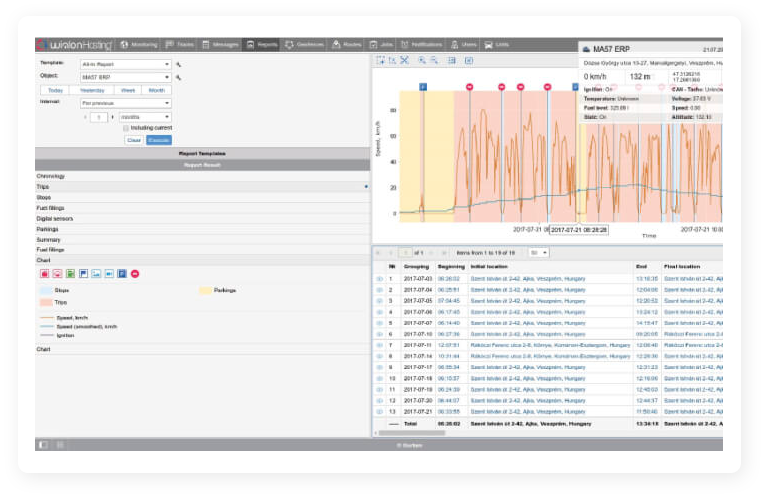
Task: Click the Stops light-blue legend swatch
Action: [x=46, y=291]
